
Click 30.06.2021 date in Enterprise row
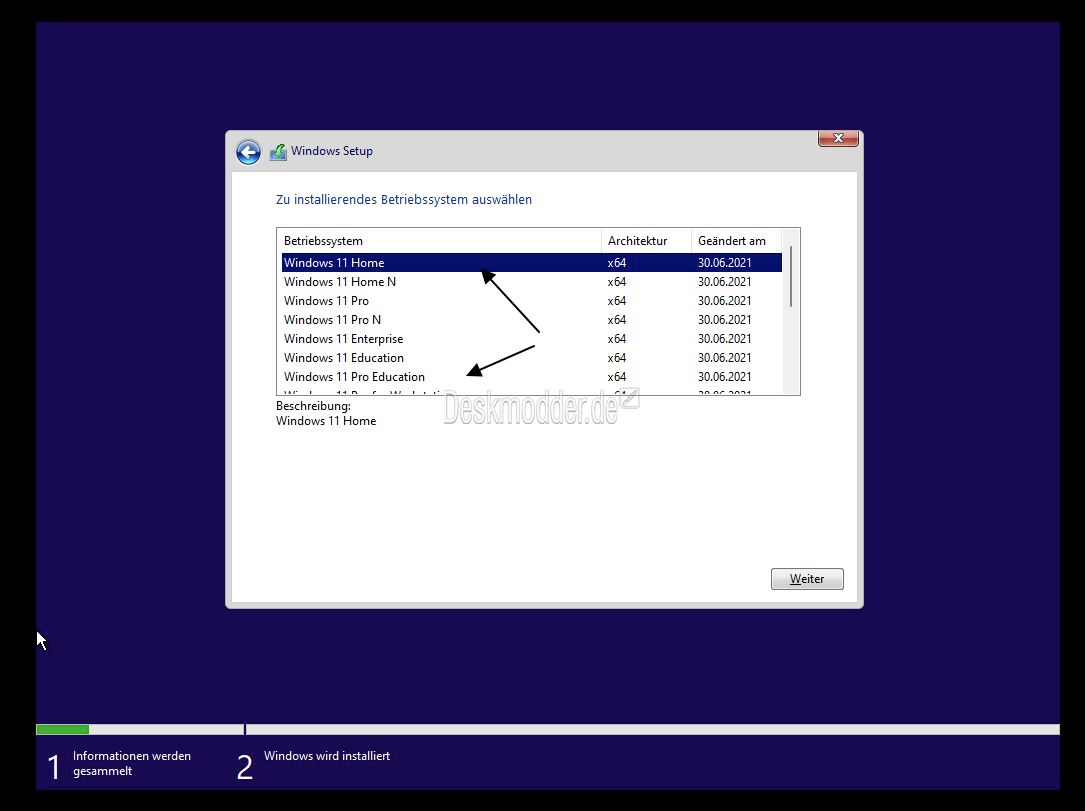(724, 339)
